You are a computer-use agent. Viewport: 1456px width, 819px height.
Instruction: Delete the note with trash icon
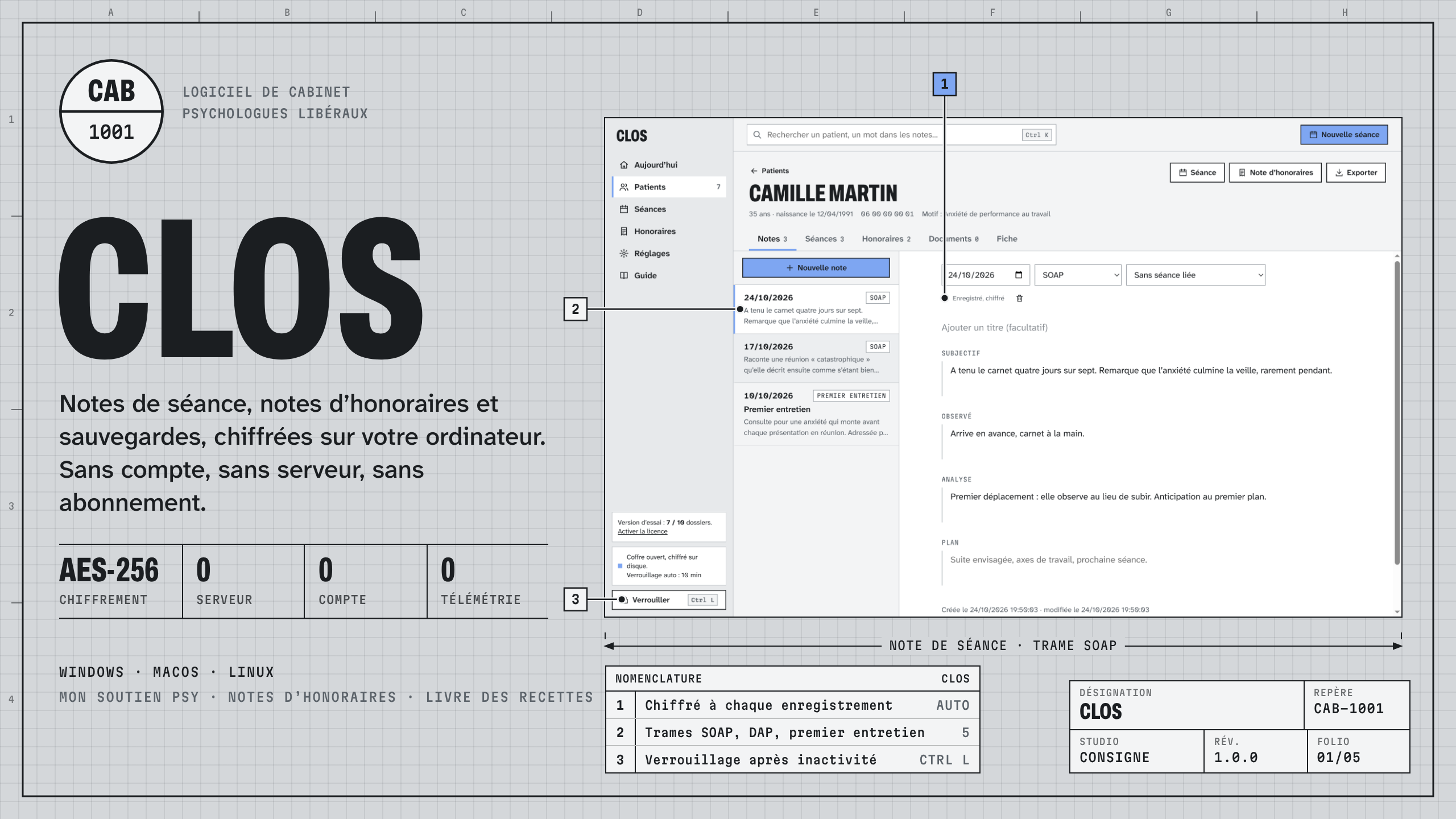[x=1020, y=298]
